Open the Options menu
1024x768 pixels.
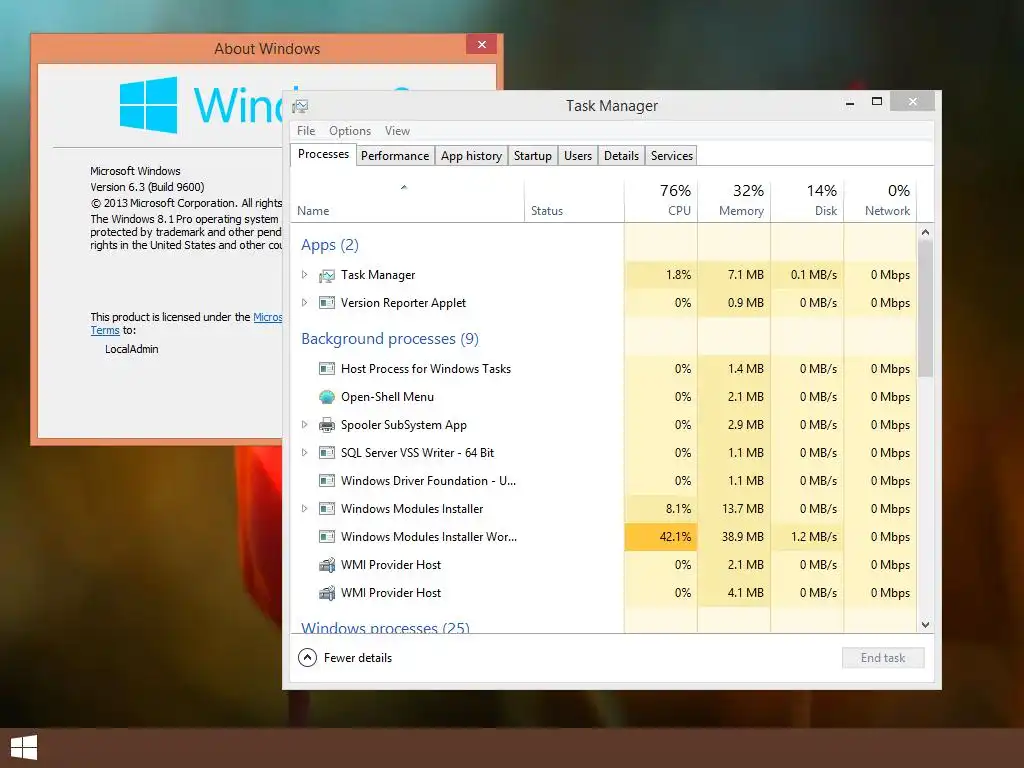pos(350,131)
